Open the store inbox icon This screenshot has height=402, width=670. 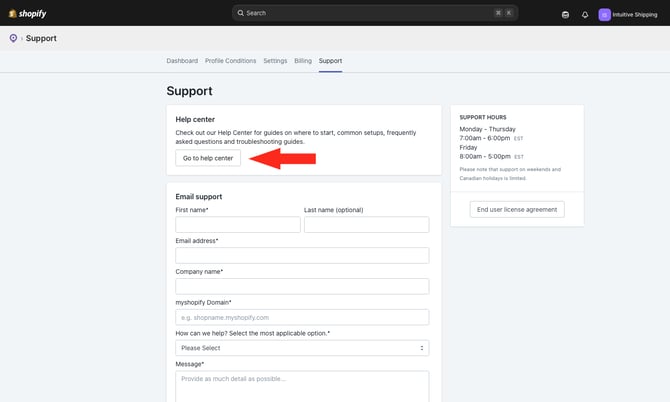coord(565,15)
